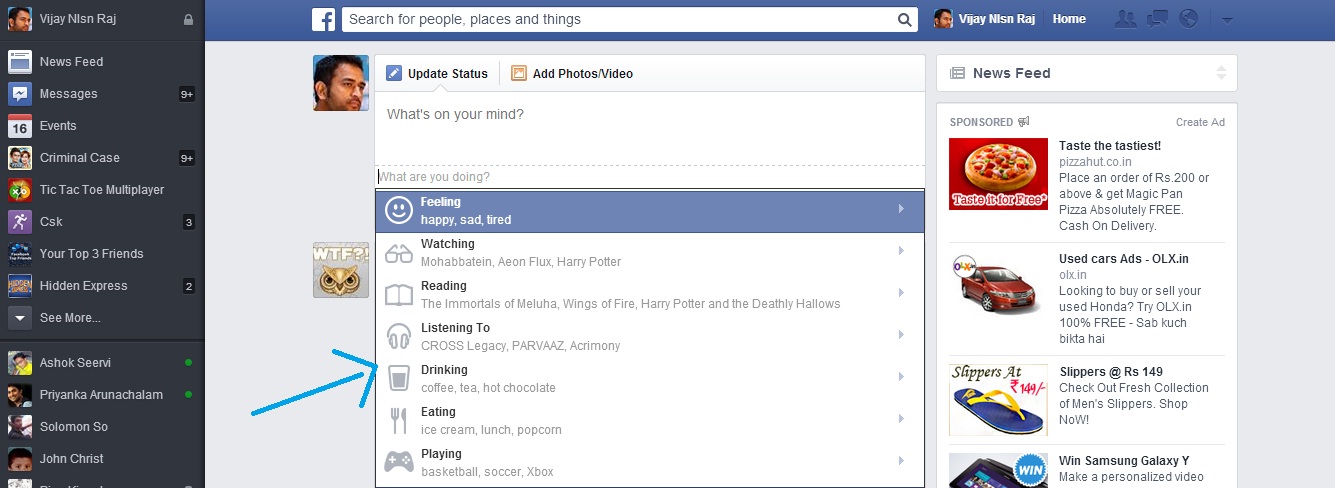Click the search magnifier icon

coord(903,19)
